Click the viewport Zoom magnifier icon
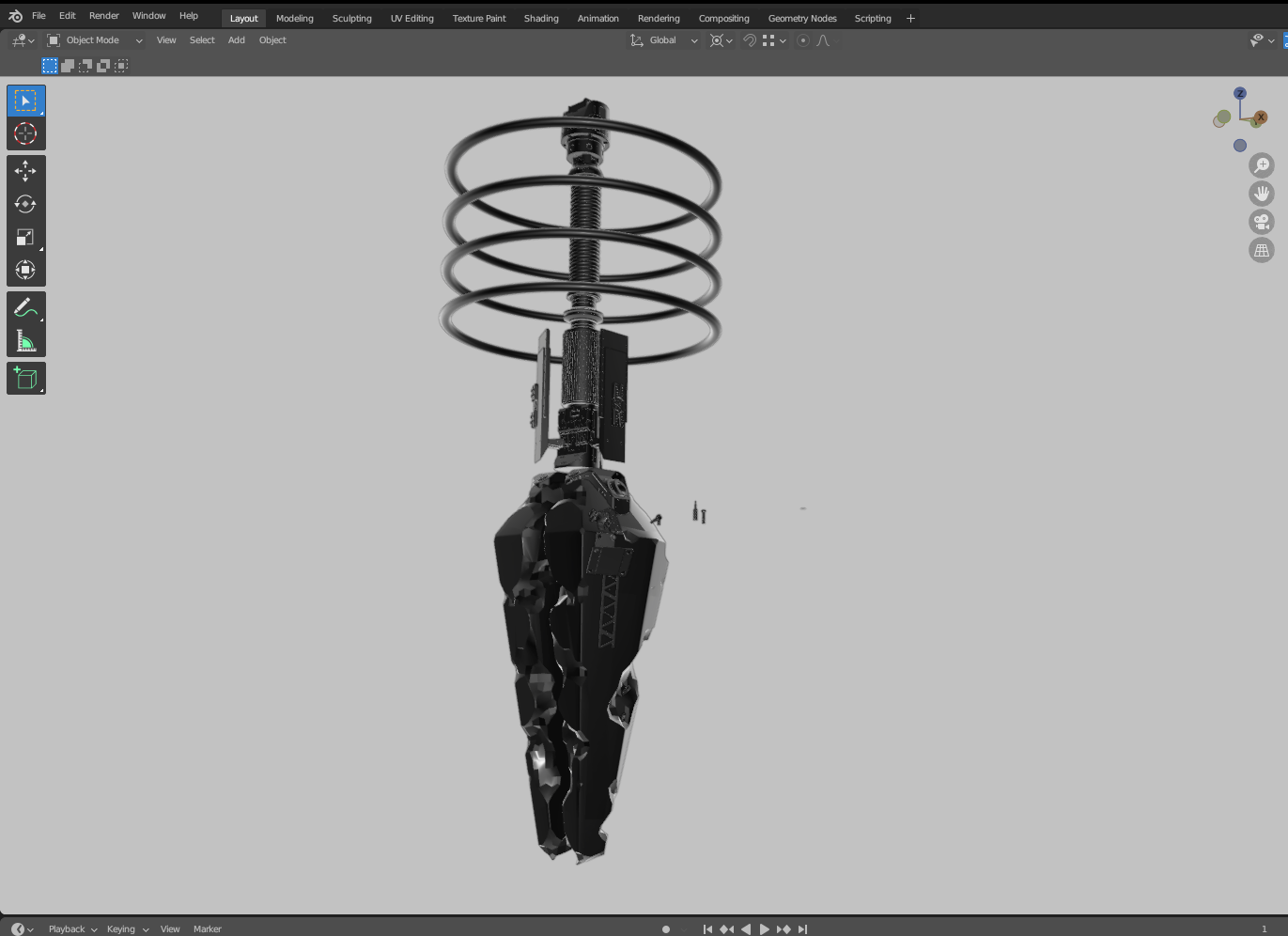The height and width of the screenshot is (936, 1288). tap(1262, 165)
